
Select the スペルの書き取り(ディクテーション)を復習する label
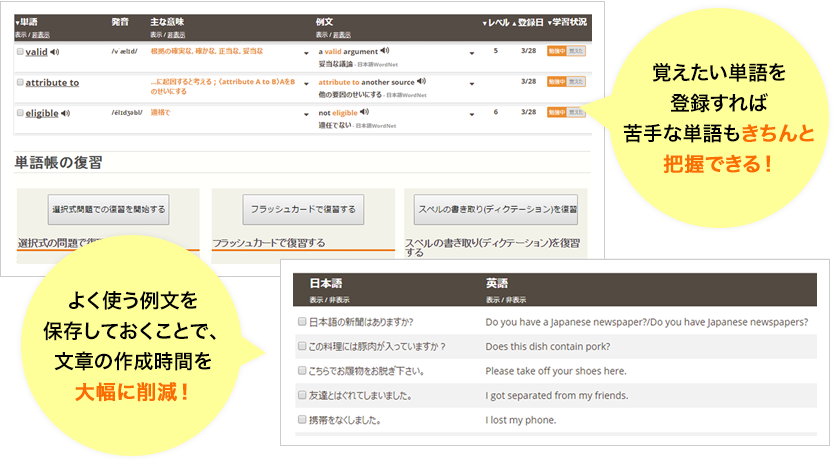(x=492, y=247)
